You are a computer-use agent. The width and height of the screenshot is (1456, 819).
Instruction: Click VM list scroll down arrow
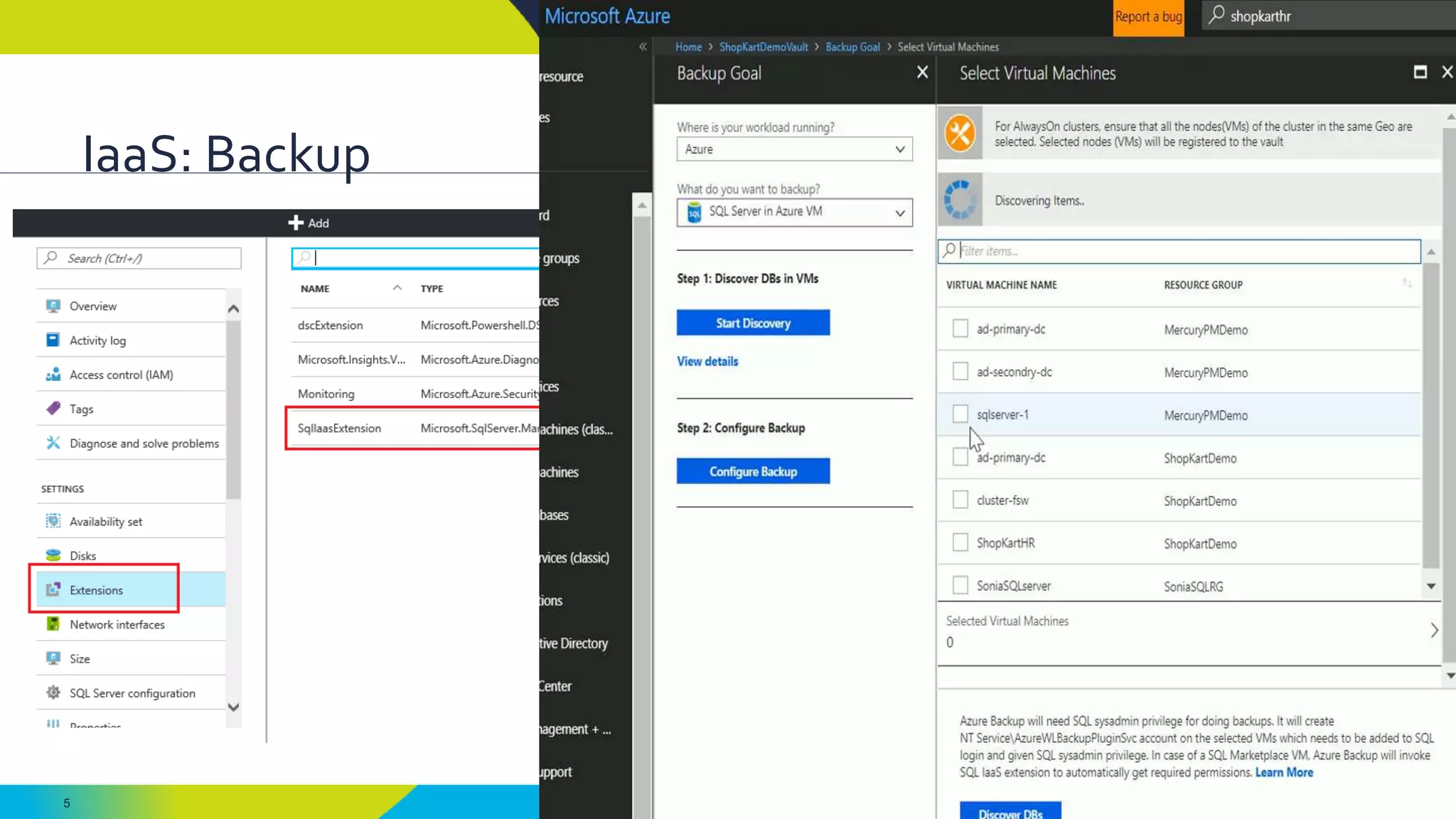pos(1431,587)
